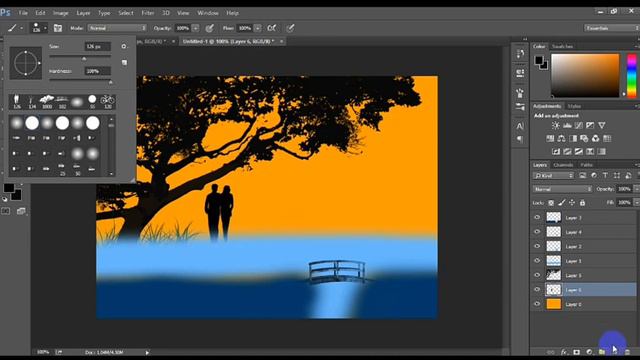Add a Brightness/Contrast adjustment
Viewport: 640px width, 360px height.
pos(556,126)
